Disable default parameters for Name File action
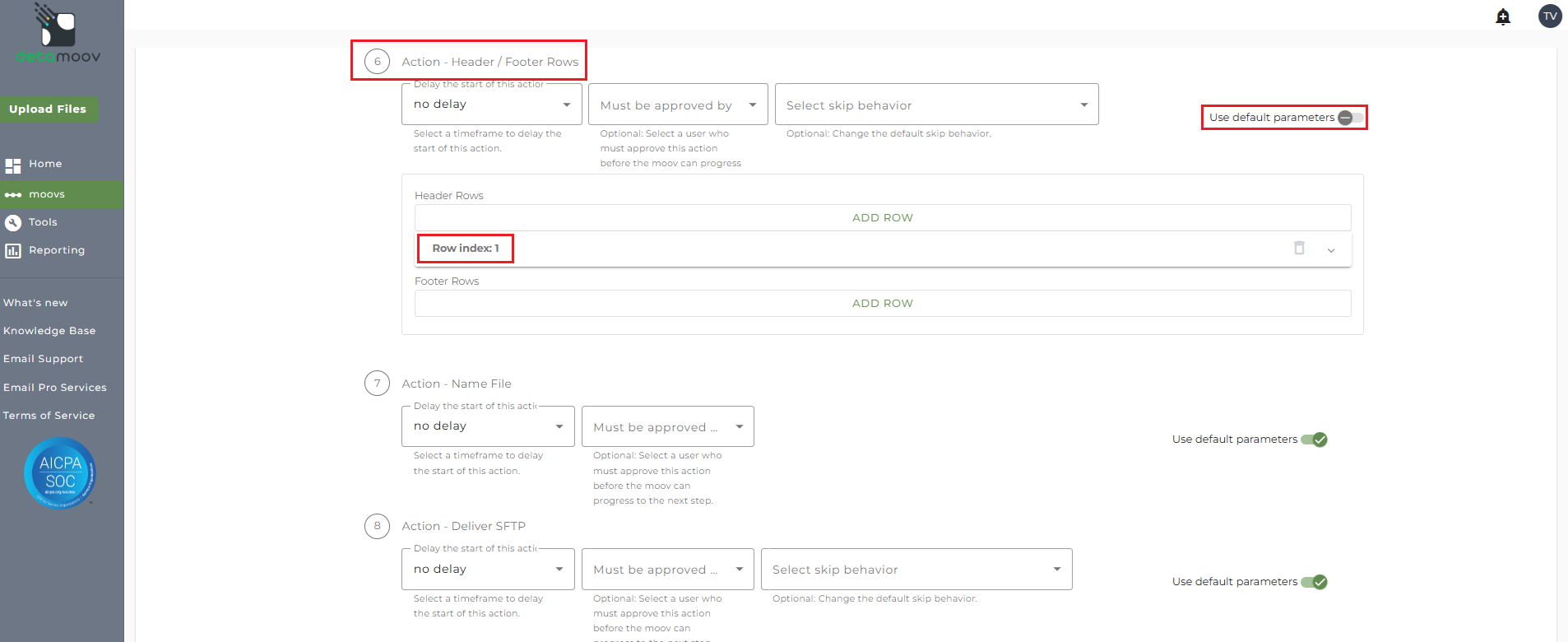Image resolution: width=1568 pixels, height=642 pixels. click(x=1315, y=440)
